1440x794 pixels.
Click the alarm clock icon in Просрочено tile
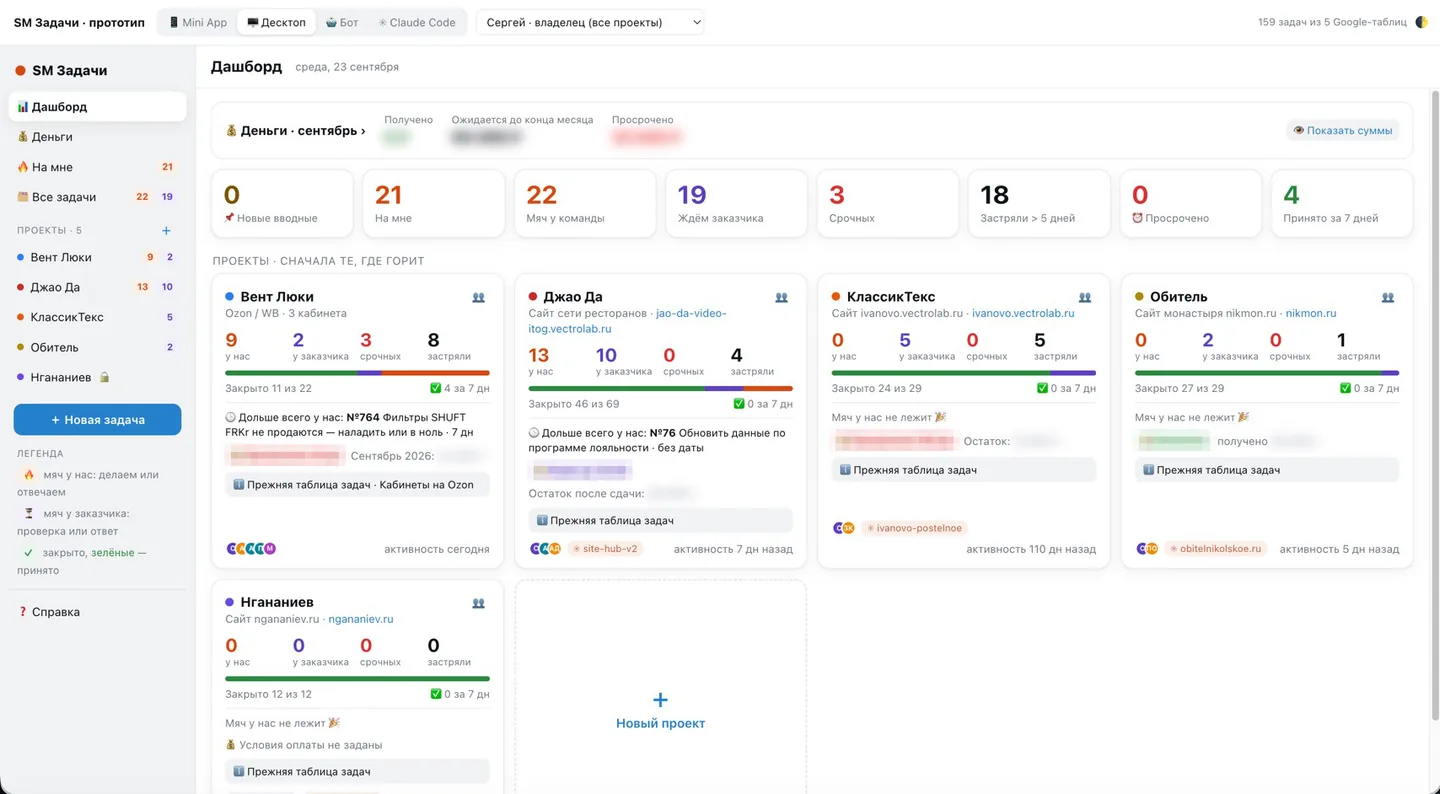point(1137,218)
